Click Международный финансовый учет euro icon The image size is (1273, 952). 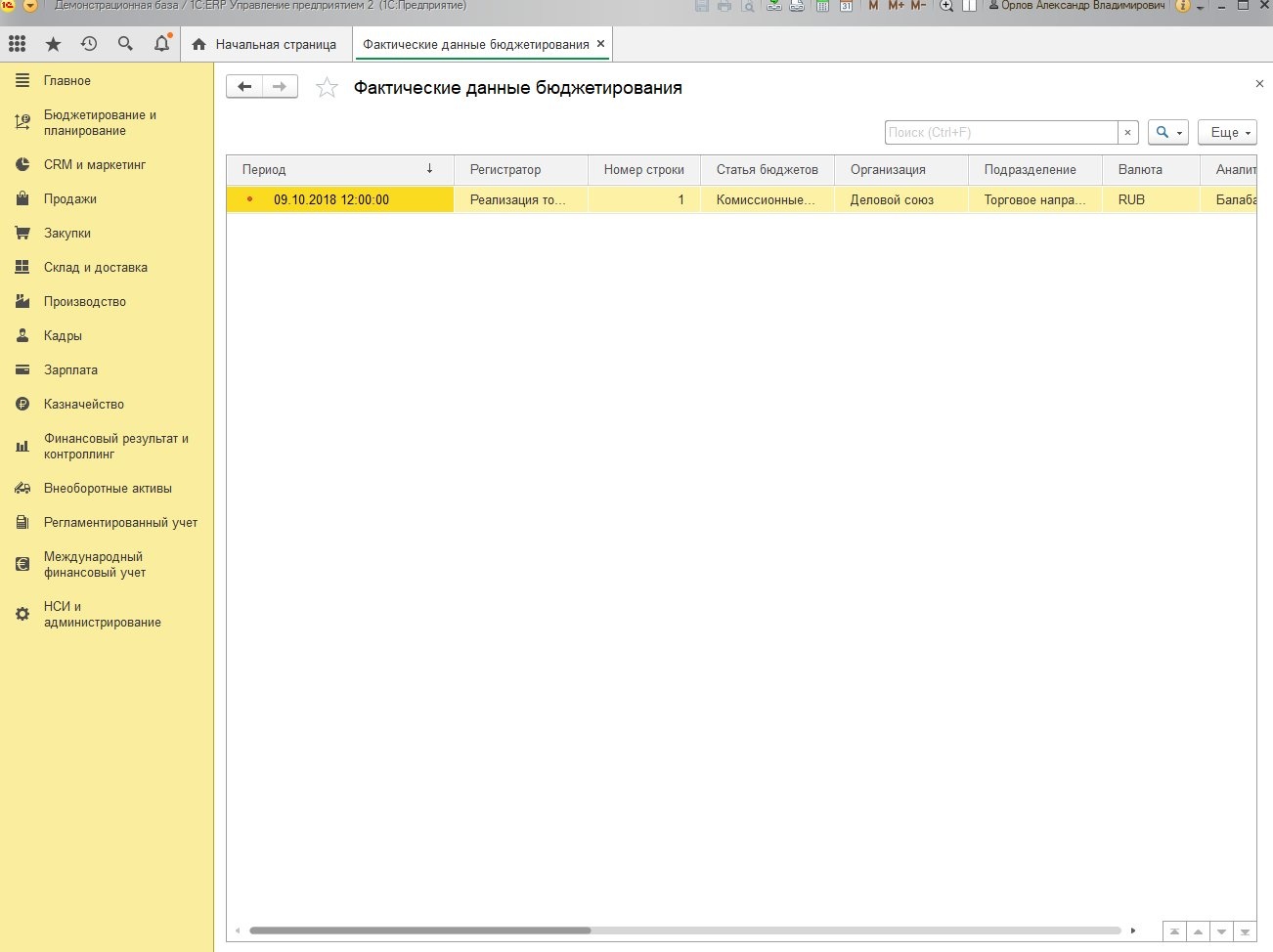22,565
